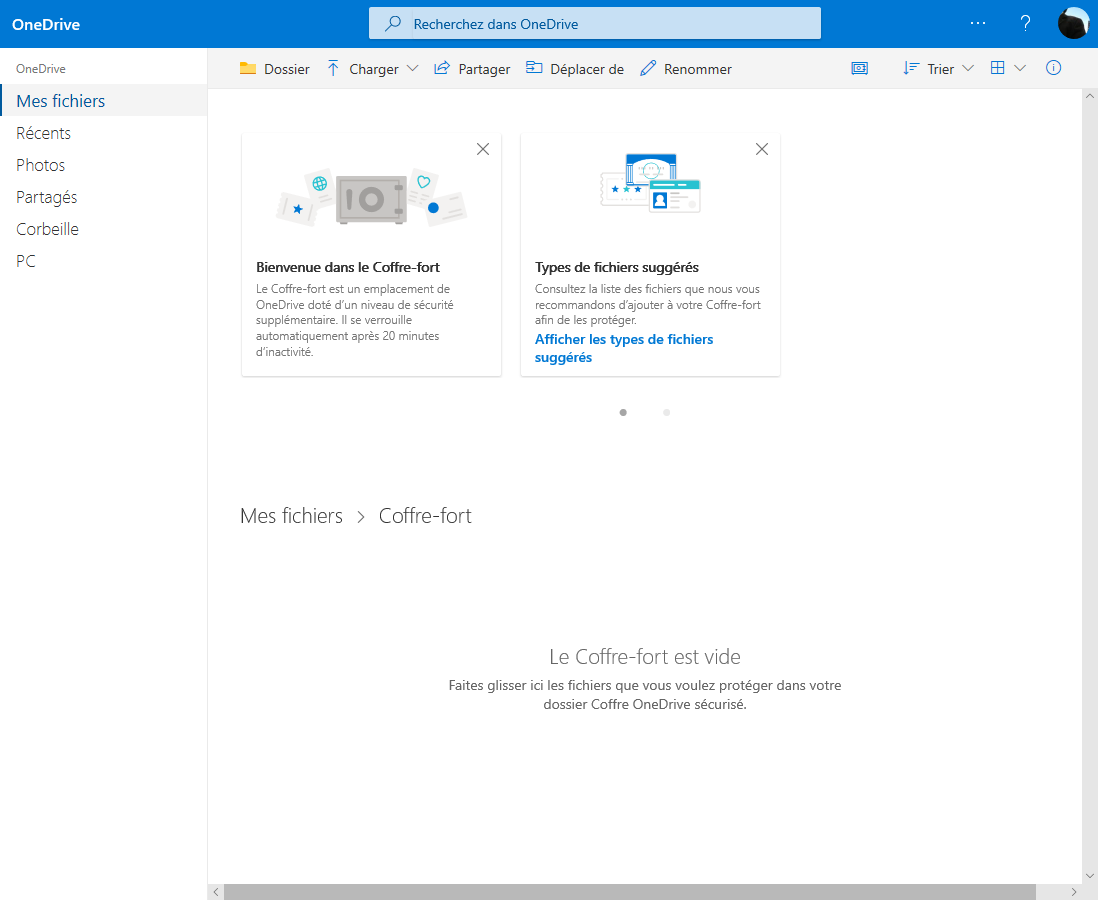The width and height of the screenshot is (1098, 900).
Task: Click the Coffre-fort breadcrumb
Action: (x=425, y=516)
